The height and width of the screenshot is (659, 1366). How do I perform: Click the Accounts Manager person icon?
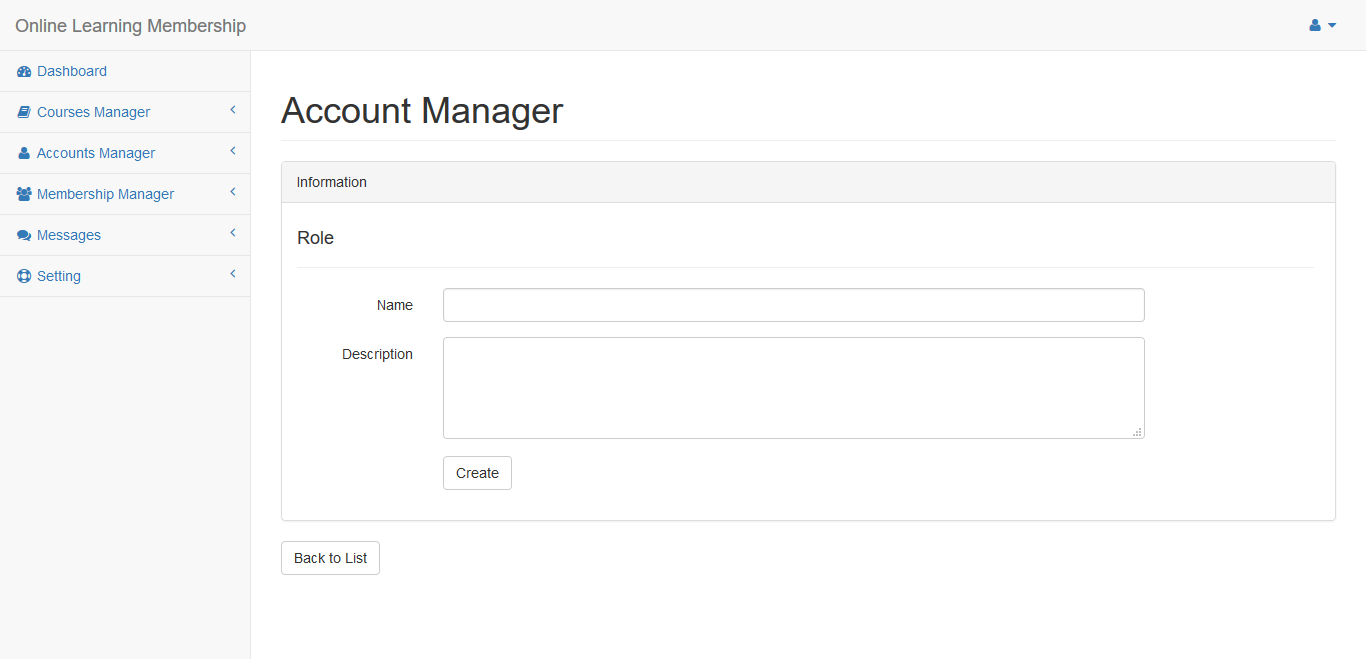(24, 154)
